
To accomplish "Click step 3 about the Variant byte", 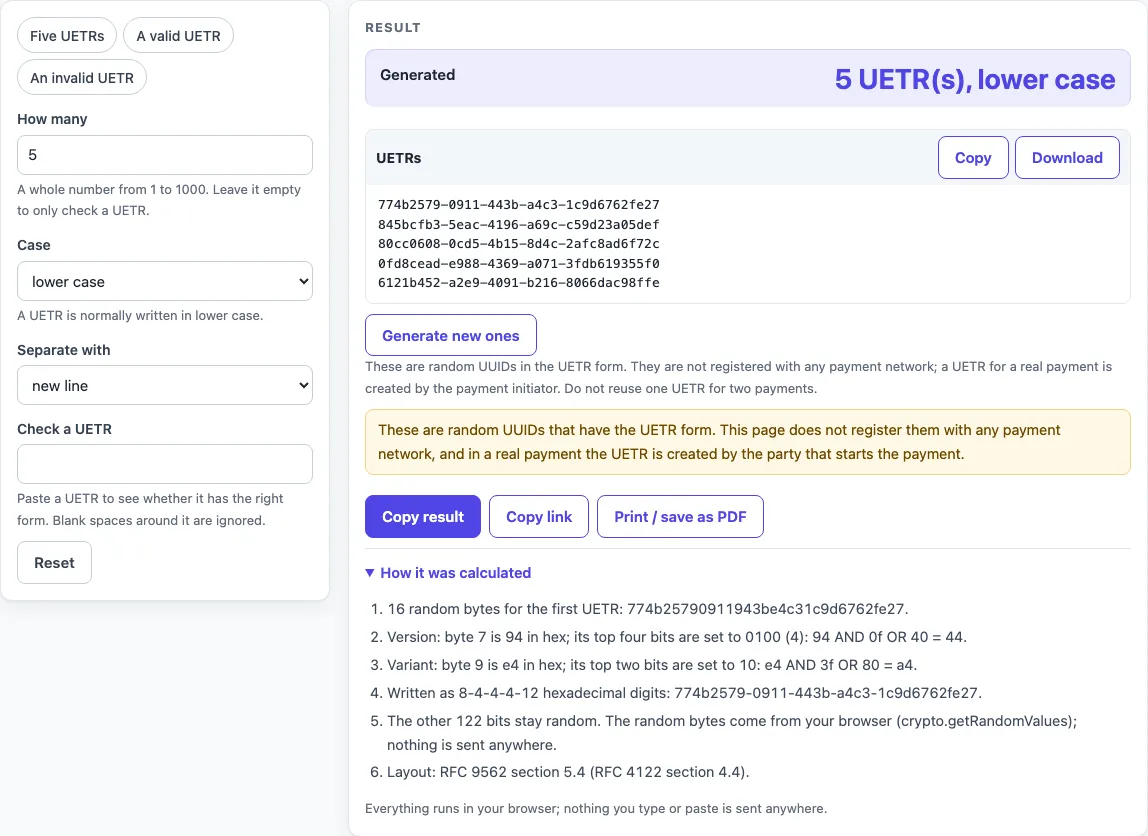I will coord(652,665).
